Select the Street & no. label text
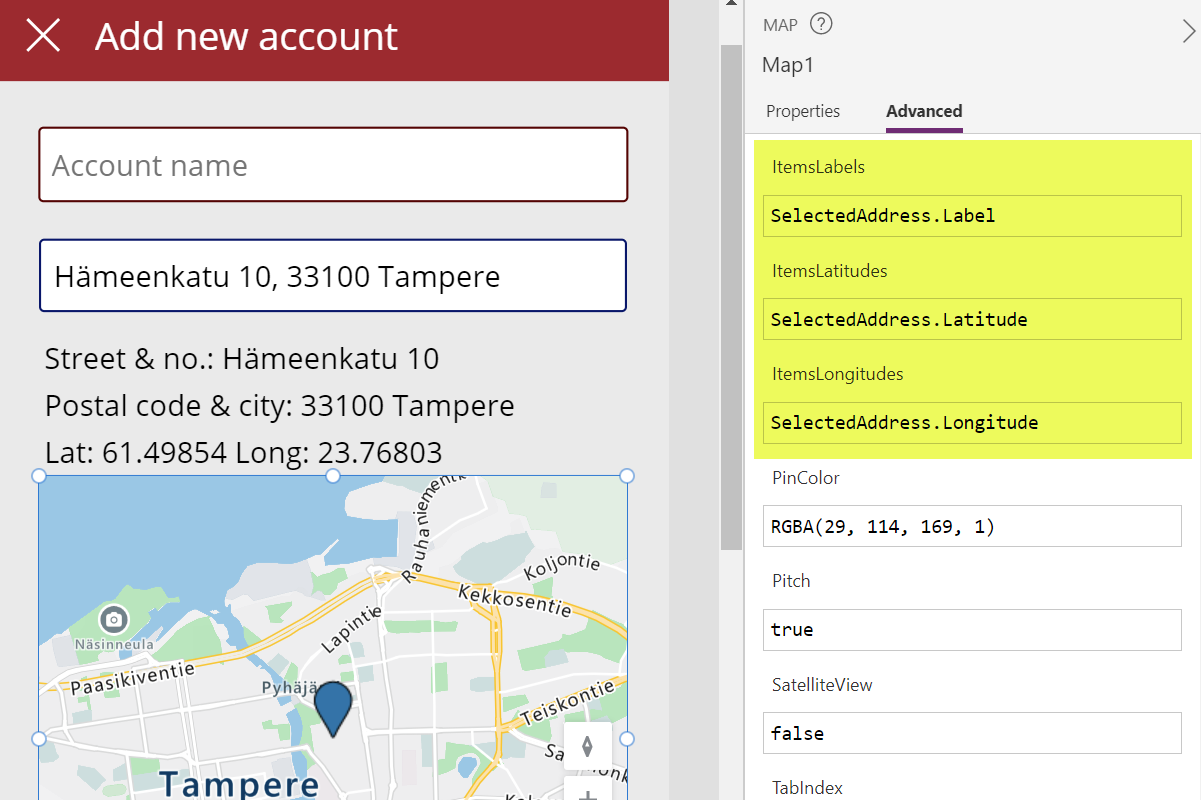 point(242,358)
